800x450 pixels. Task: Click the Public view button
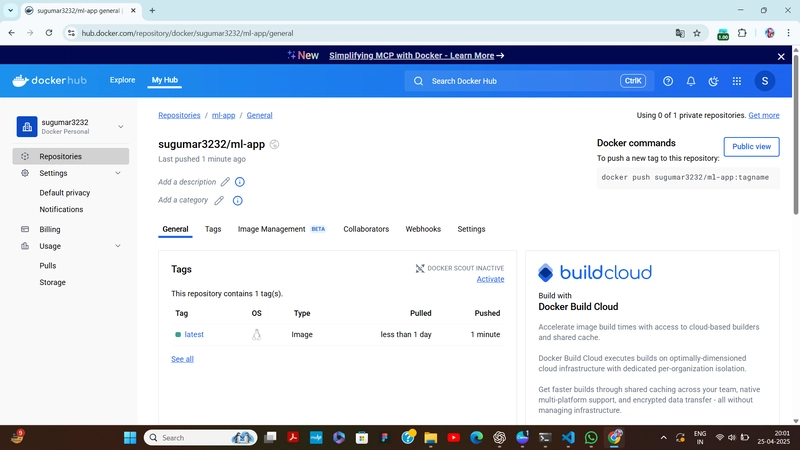[x=751, y=146]
